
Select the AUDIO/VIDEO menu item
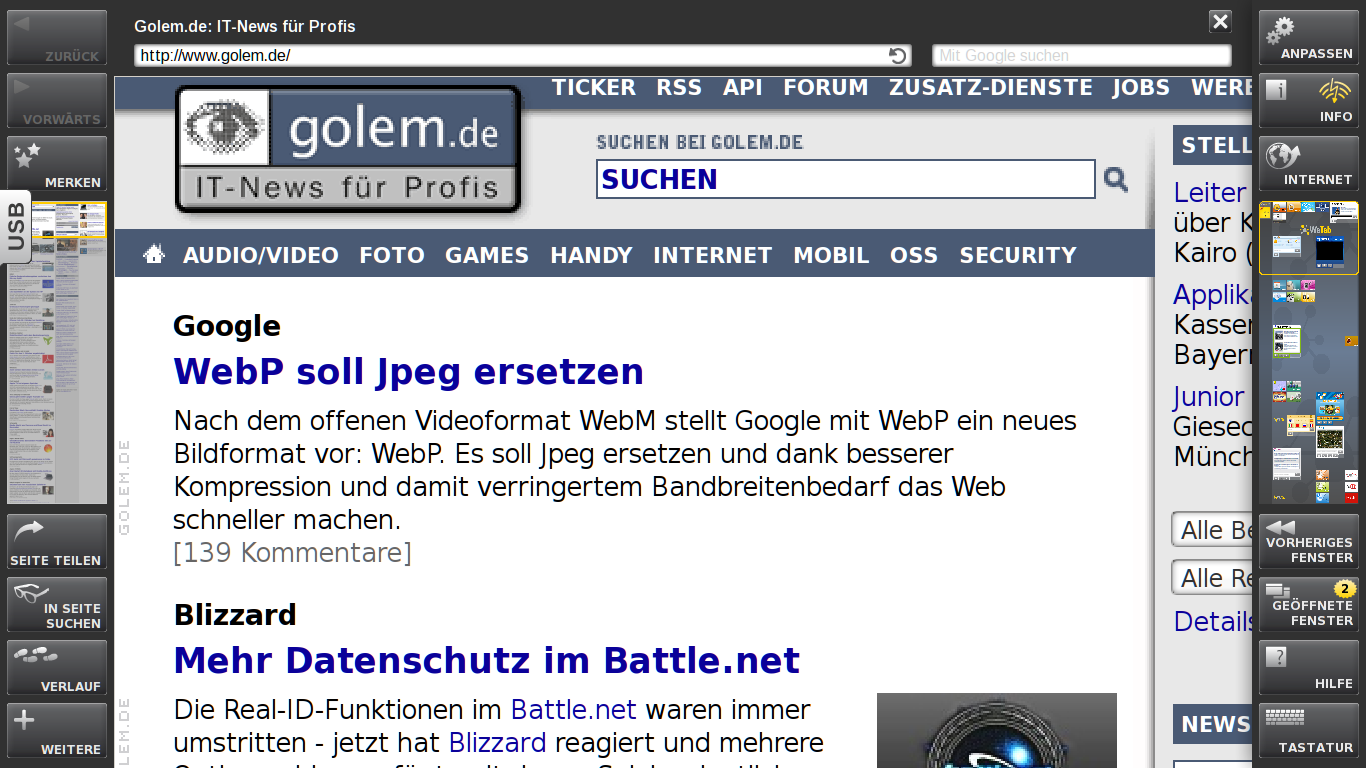(260, 255)
